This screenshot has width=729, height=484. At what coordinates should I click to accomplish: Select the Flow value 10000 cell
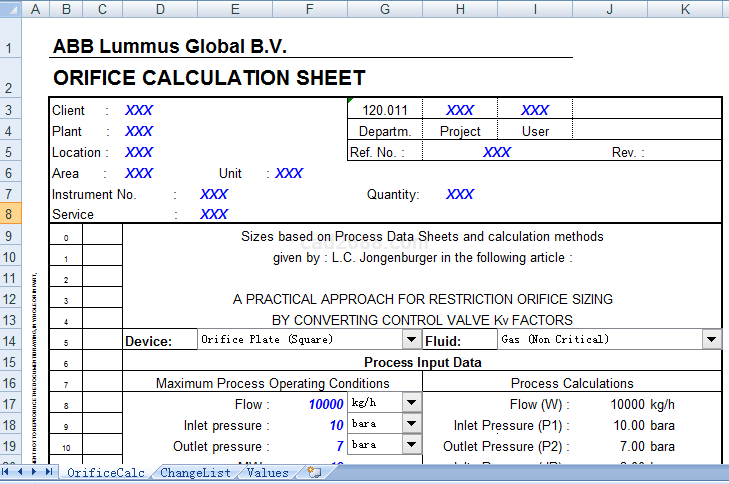click(x=308, y=404)
